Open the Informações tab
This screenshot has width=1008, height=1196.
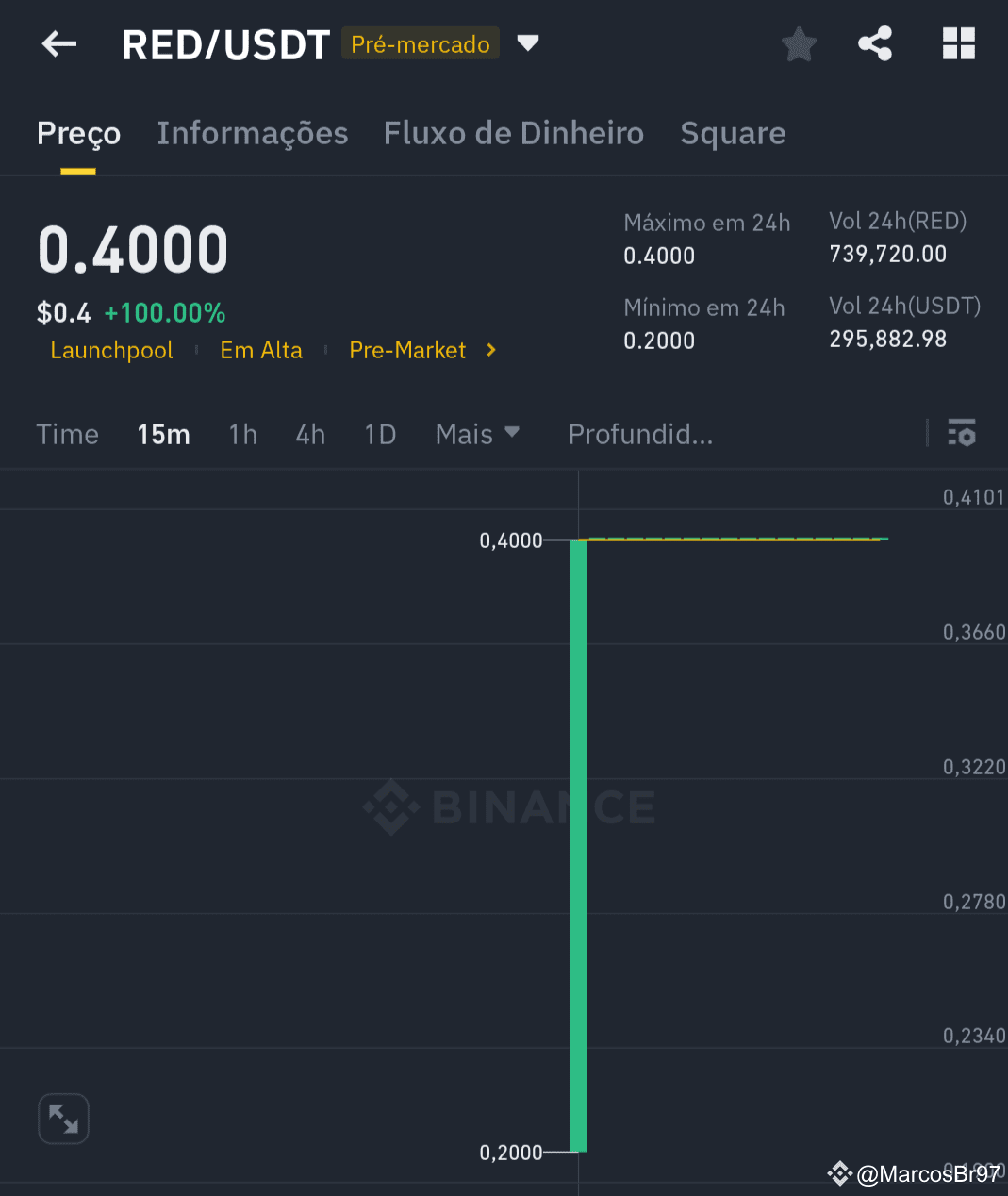[x=253, y=134]
